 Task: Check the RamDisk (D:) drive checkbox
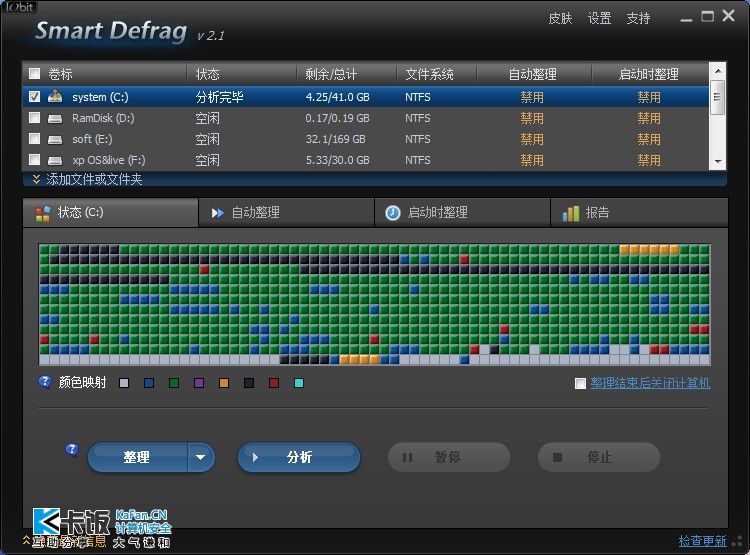(34, 118)
